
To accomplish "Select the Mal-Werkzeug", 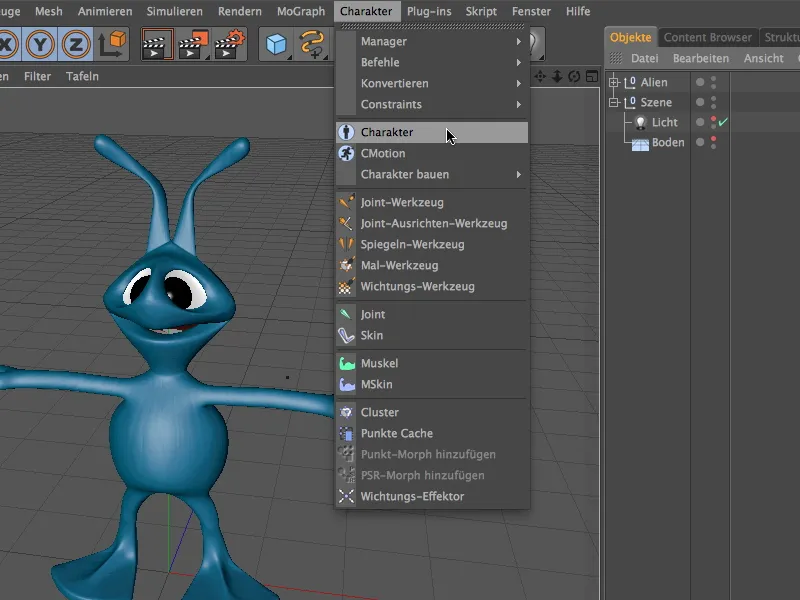I will 432,265.
